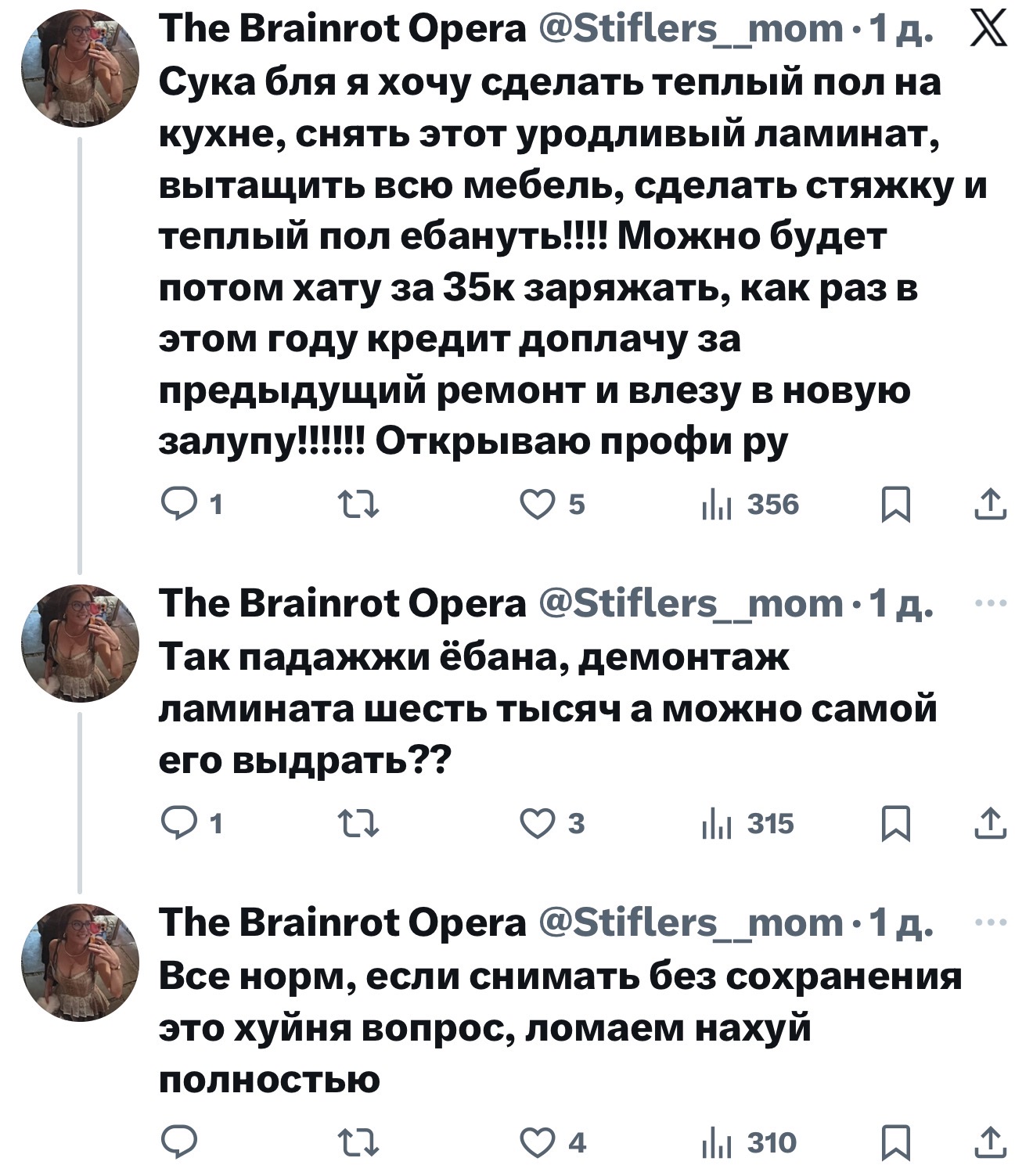View analytics showing 356 views
The image size is (1033, 1176).
coord(750,505)
